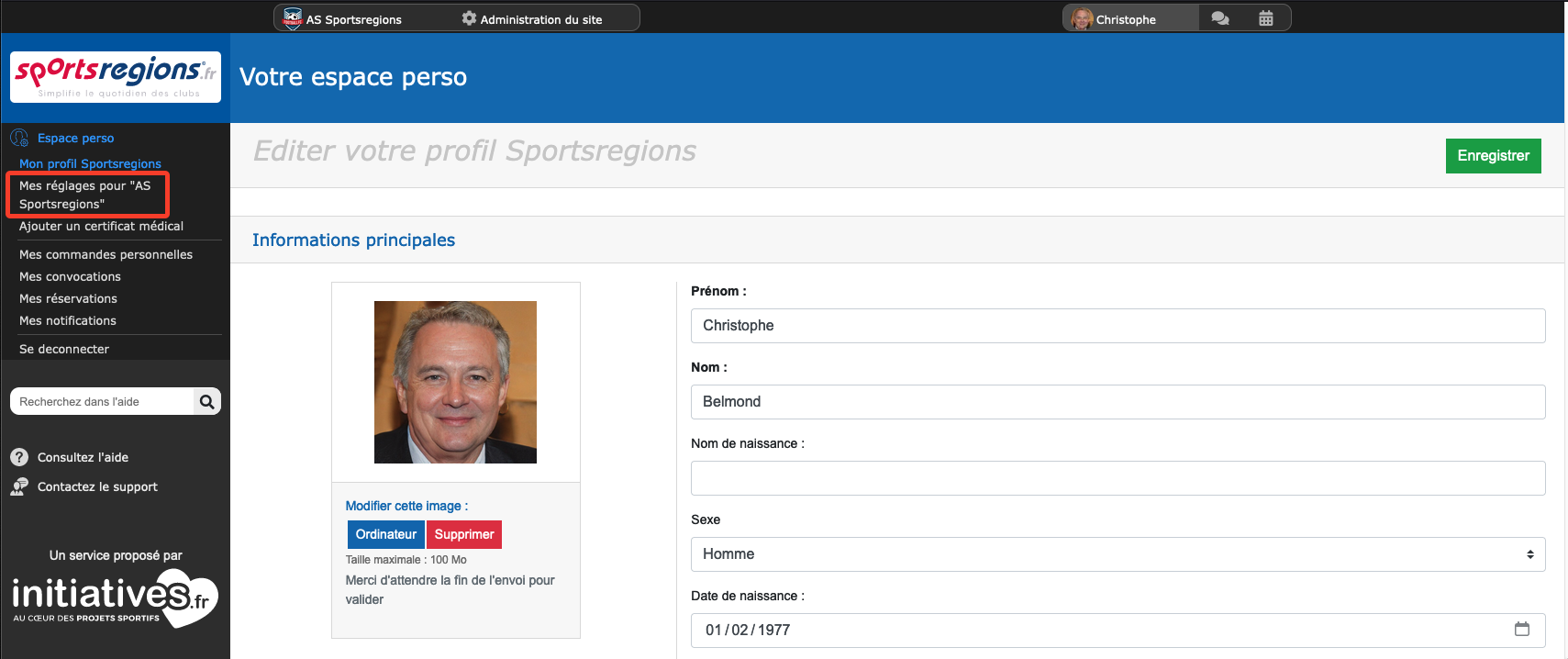This screenshot has width=1568, height=659.
Task: Open Mes réglages pour AS Sportsregions
Action: click(84, 195)
